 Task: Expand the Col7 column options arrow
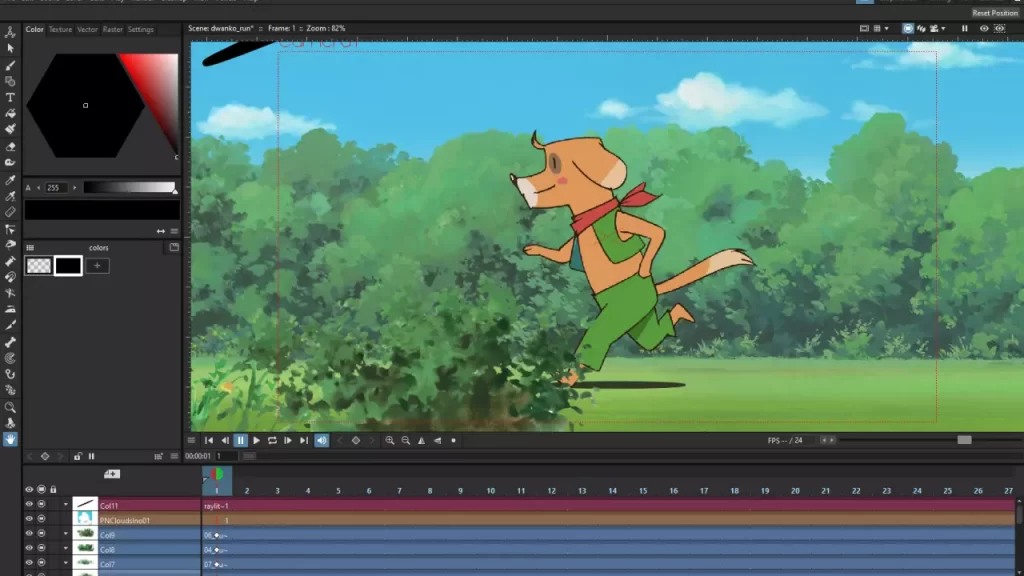tap(65, 563)
